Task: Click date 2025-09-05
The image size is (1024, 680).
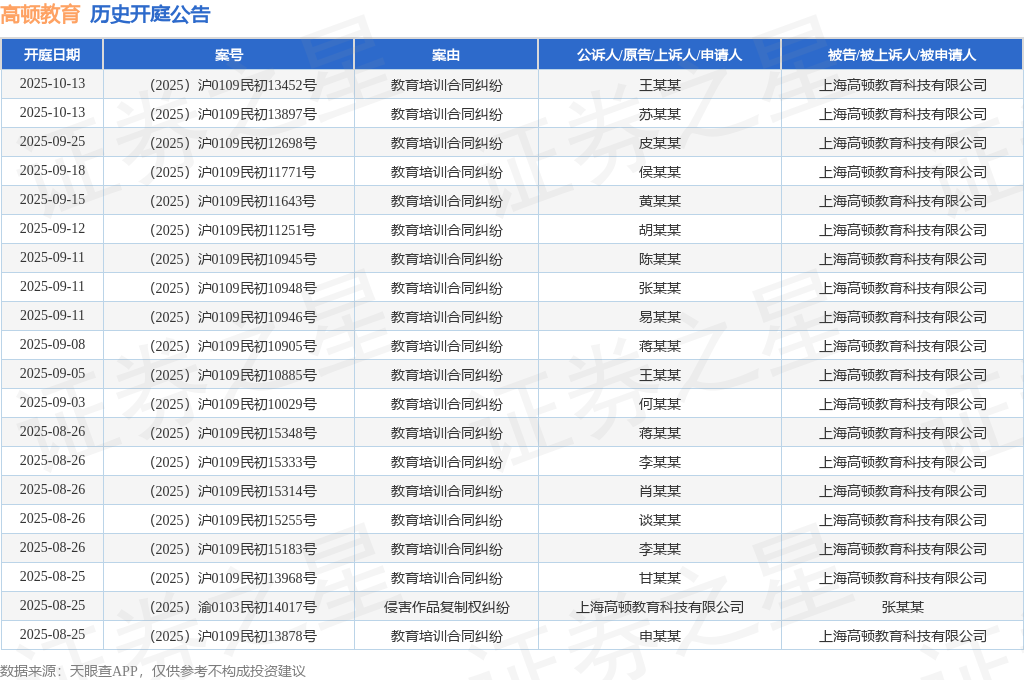Action: 52,374
